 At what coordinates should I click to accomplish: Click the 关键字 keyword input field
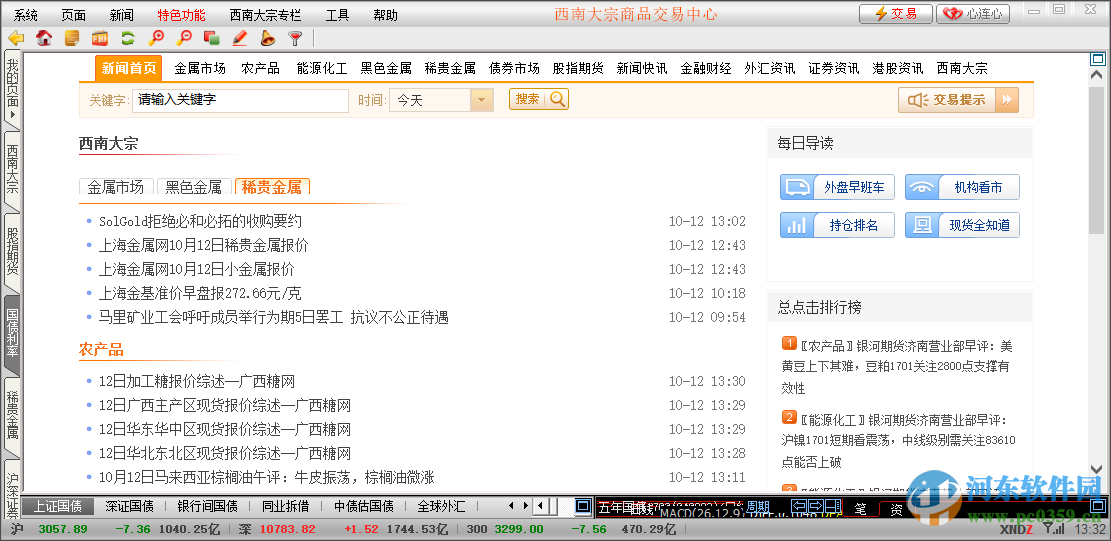[240, 100]
